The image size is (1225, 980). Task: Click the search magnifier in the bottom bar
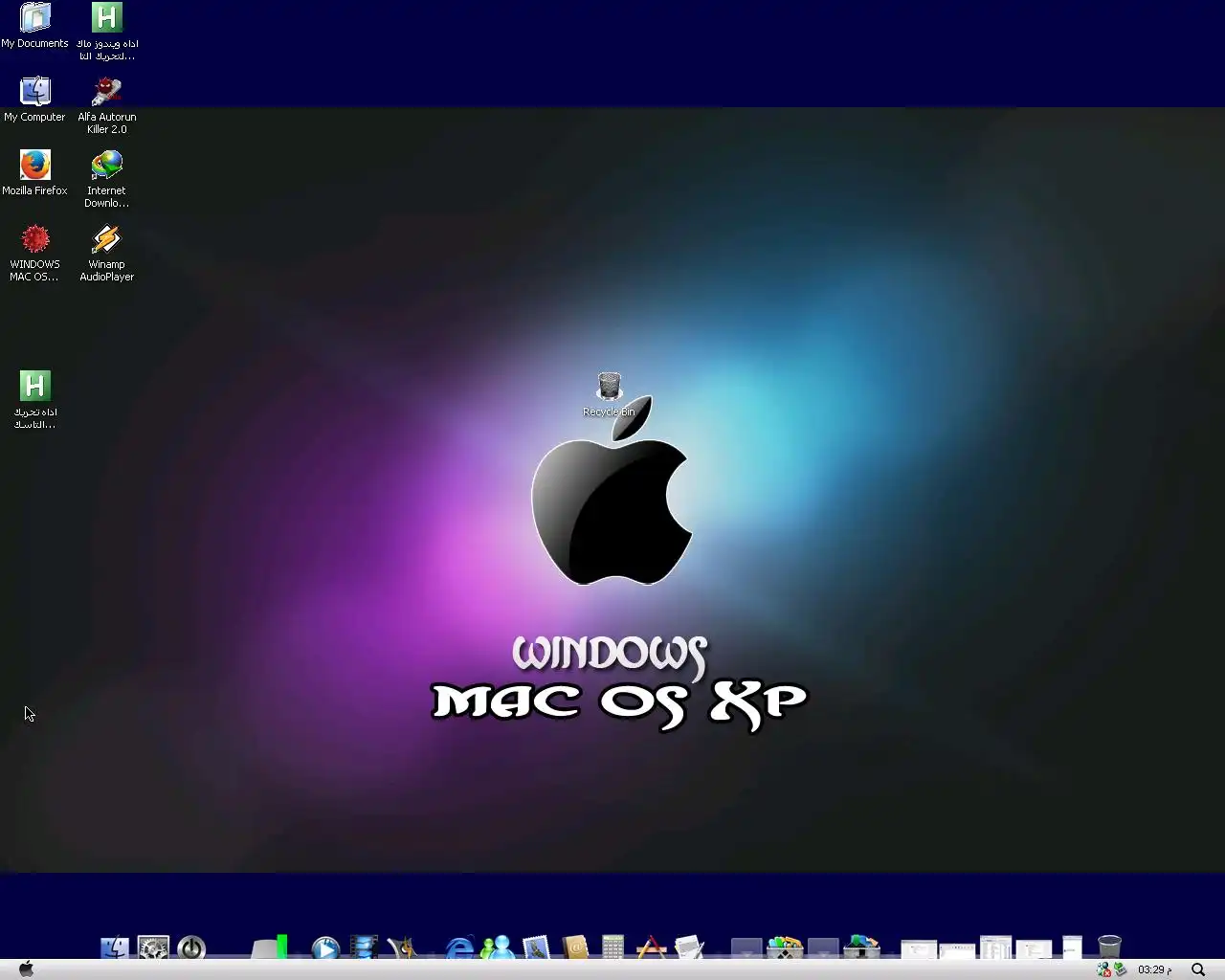pos(1197,969)
